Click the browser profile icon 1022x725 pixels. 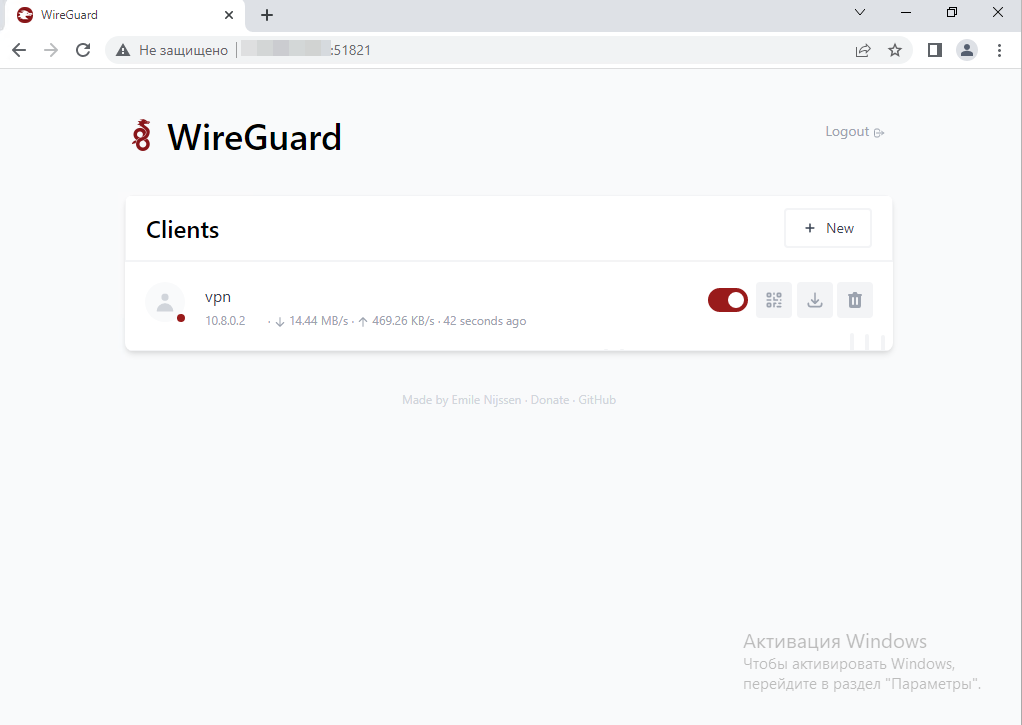(x=966, y=50)
